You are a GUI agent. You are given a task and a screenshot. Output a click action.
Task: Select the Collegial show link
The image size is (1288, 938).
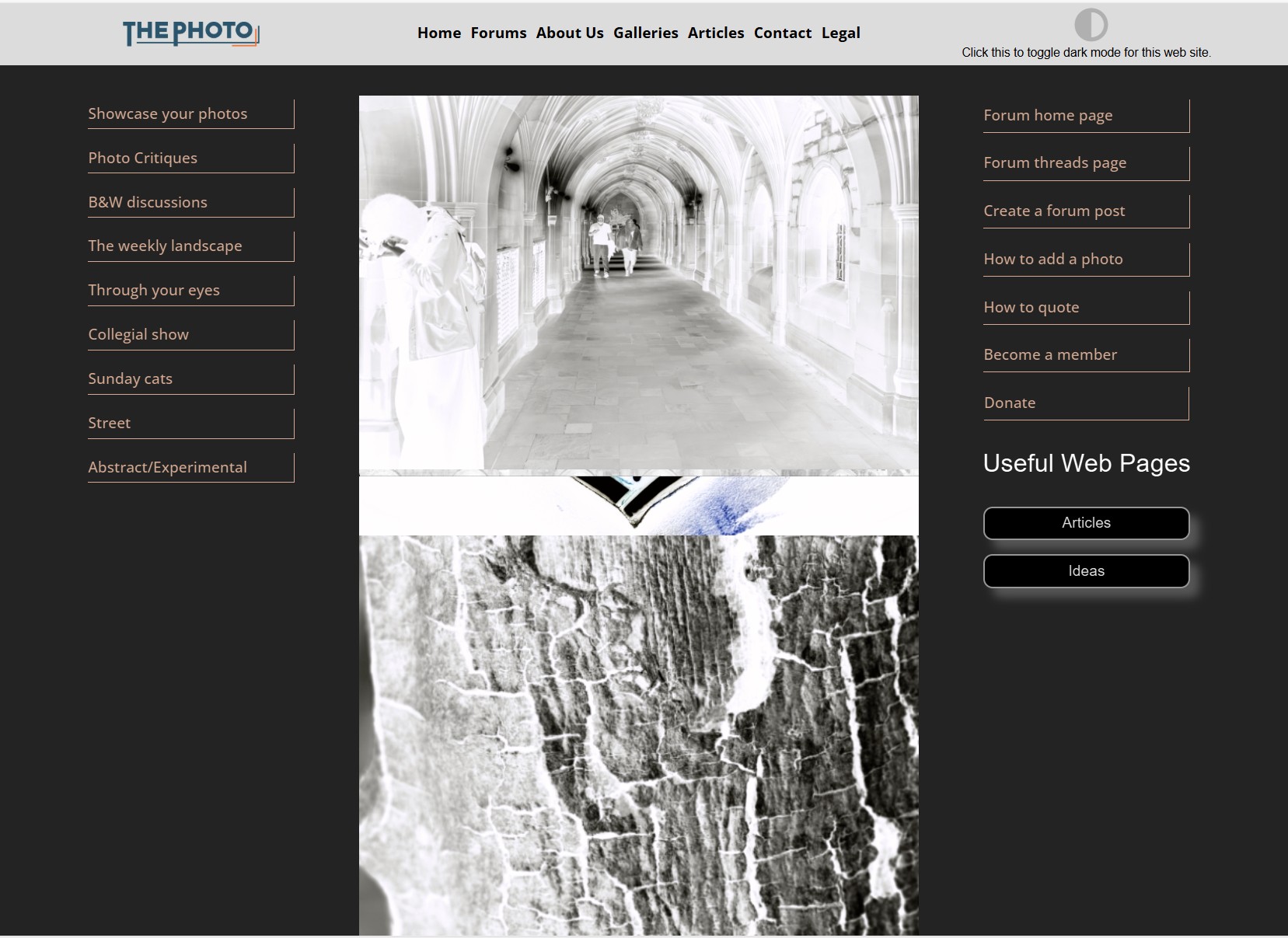click(x=190, y=334)
